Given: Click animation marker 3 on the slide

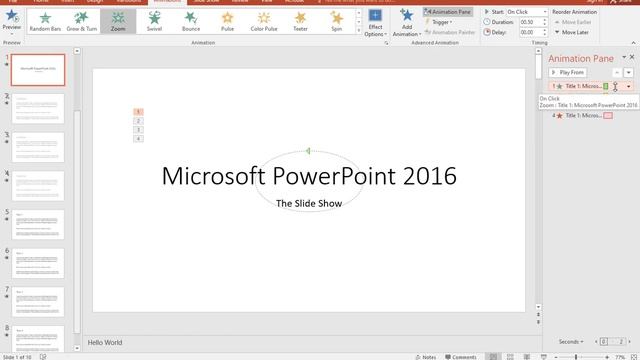Looking at the screenshot, I should pos(138,130).
